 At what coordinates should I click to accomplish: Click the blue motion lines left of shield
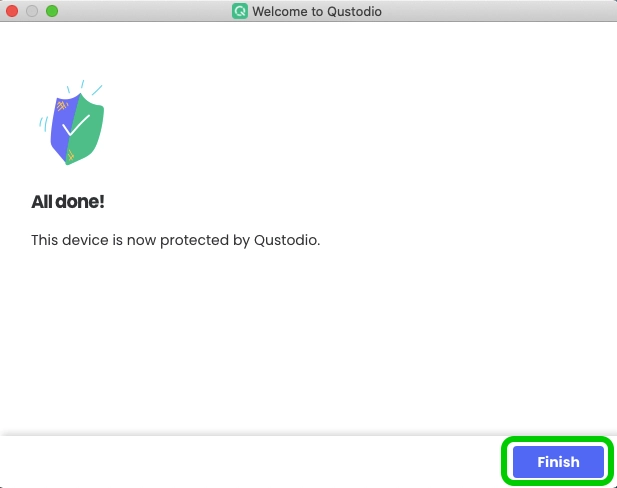44,123
